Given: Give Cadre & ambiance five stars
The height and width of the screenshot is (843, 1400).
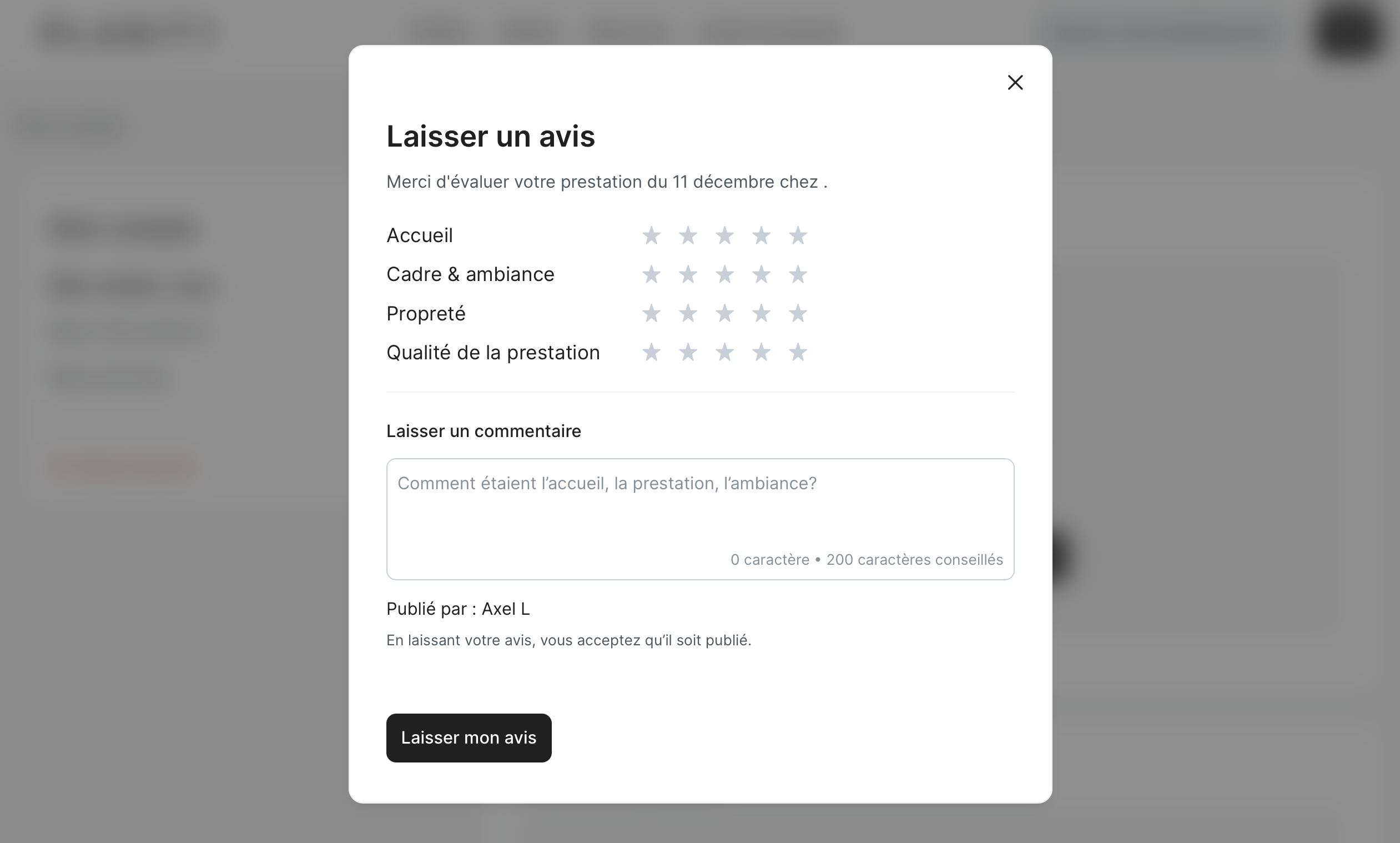Looking at the screenshot, I should 798,274.
